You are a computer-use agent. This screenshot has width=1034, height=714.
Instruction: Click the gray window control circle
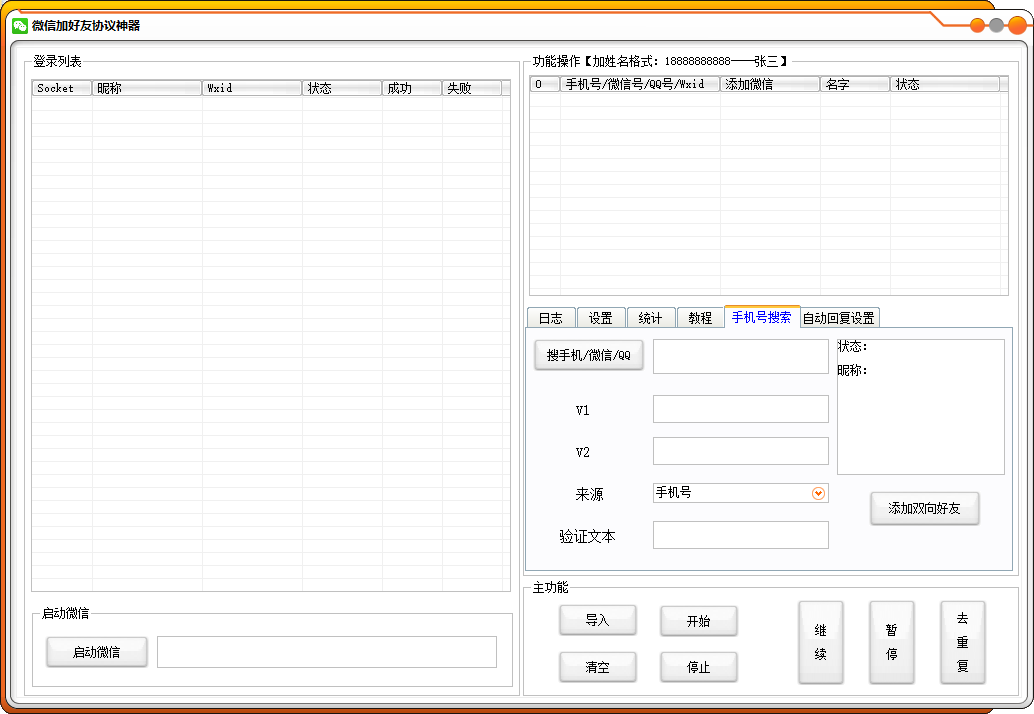coord(996,26)
